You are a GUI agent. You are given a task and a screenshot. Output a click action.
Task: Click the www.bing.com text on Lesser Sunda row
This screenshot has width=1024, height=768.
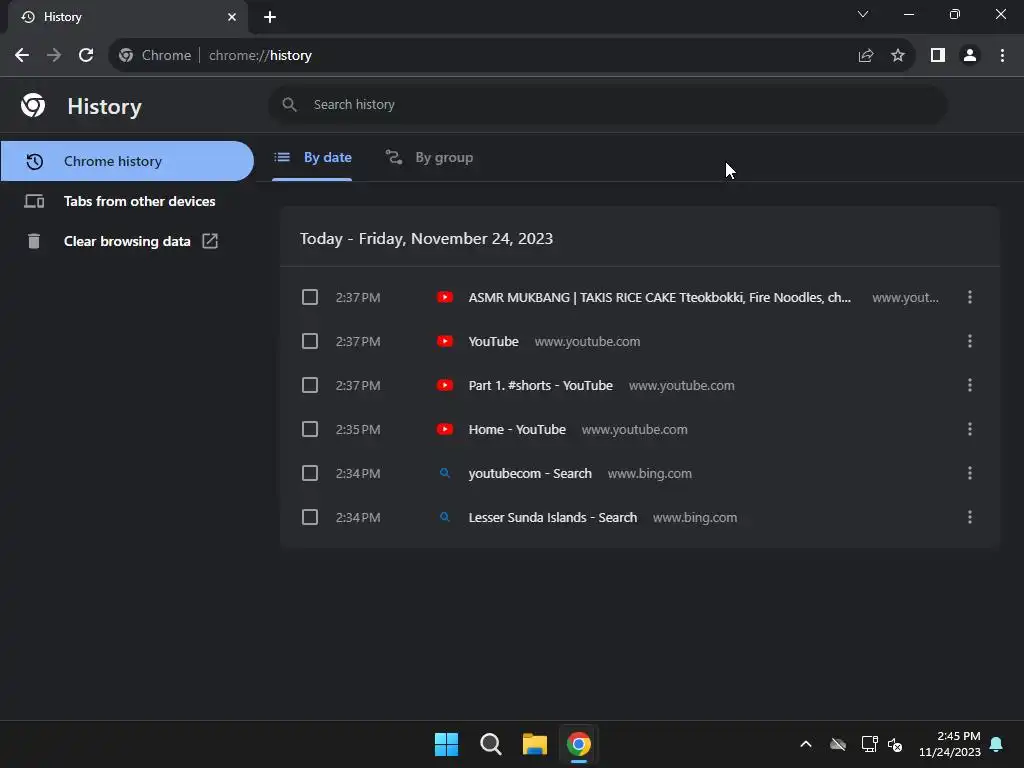(695, 517)
